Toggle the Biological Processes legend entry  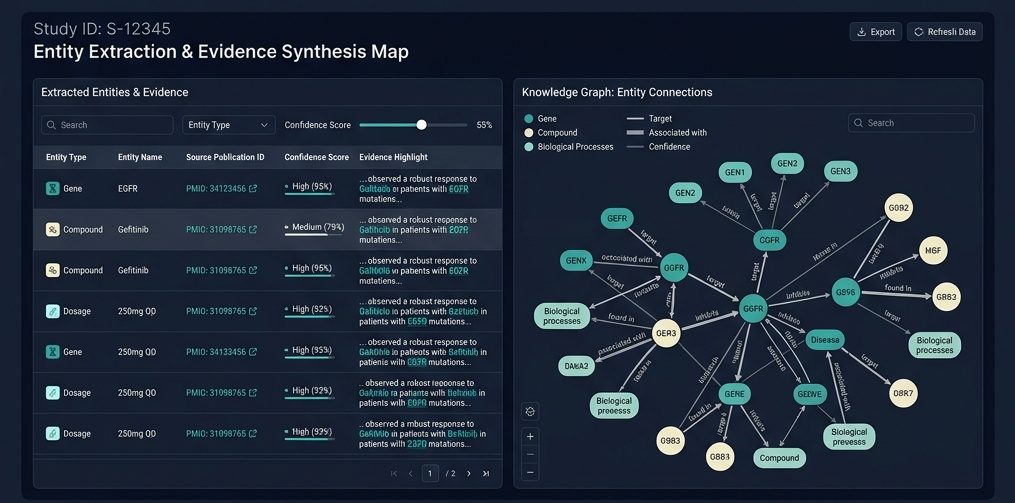tap(568, 147)
